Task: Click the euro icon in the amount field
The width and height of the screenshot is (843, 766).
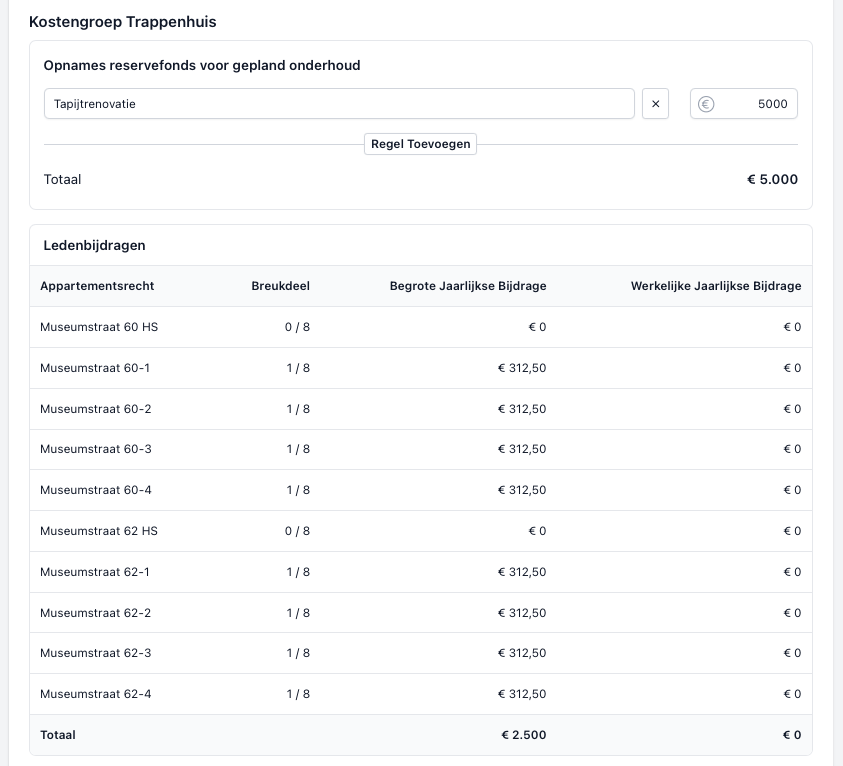Action: (706, 104)
